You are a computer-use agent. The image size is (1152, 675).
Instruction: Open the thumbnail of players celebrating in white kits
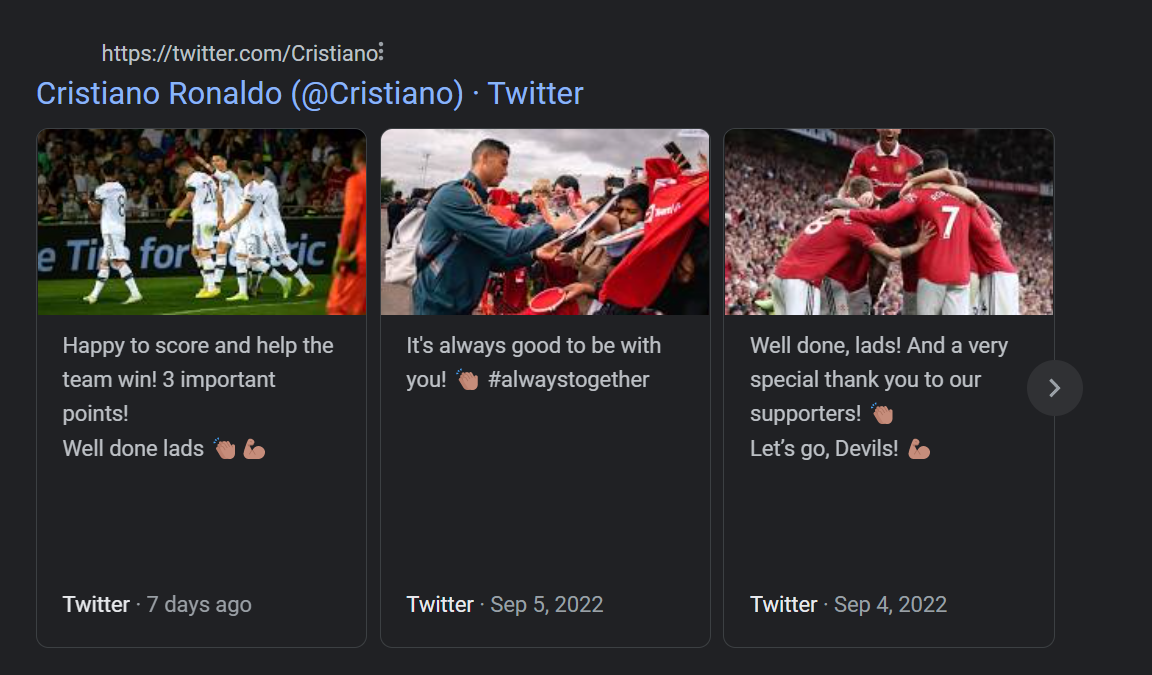point(202,222)
